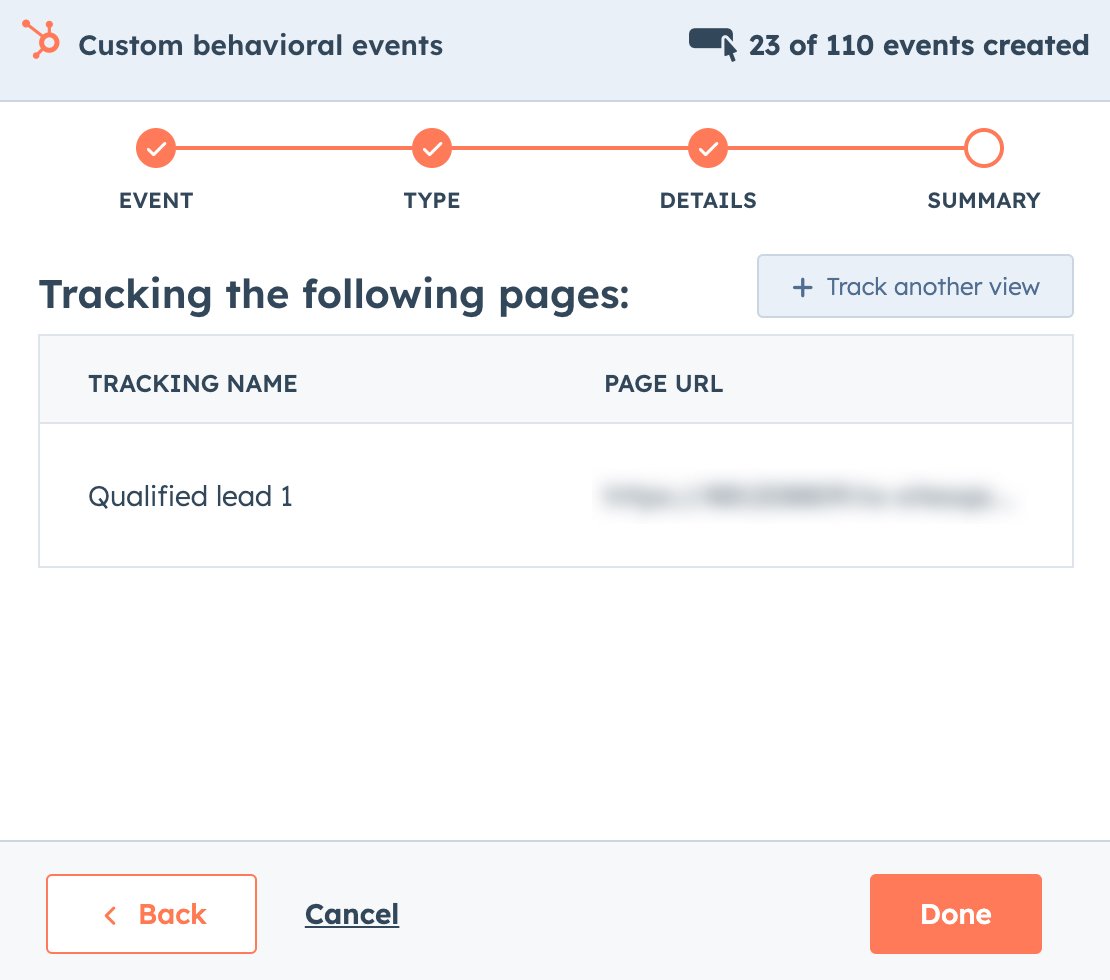Screen dimensions: 1110x980
Task: Go to the completed EVENT step circle
Action: tap(156, 149)
